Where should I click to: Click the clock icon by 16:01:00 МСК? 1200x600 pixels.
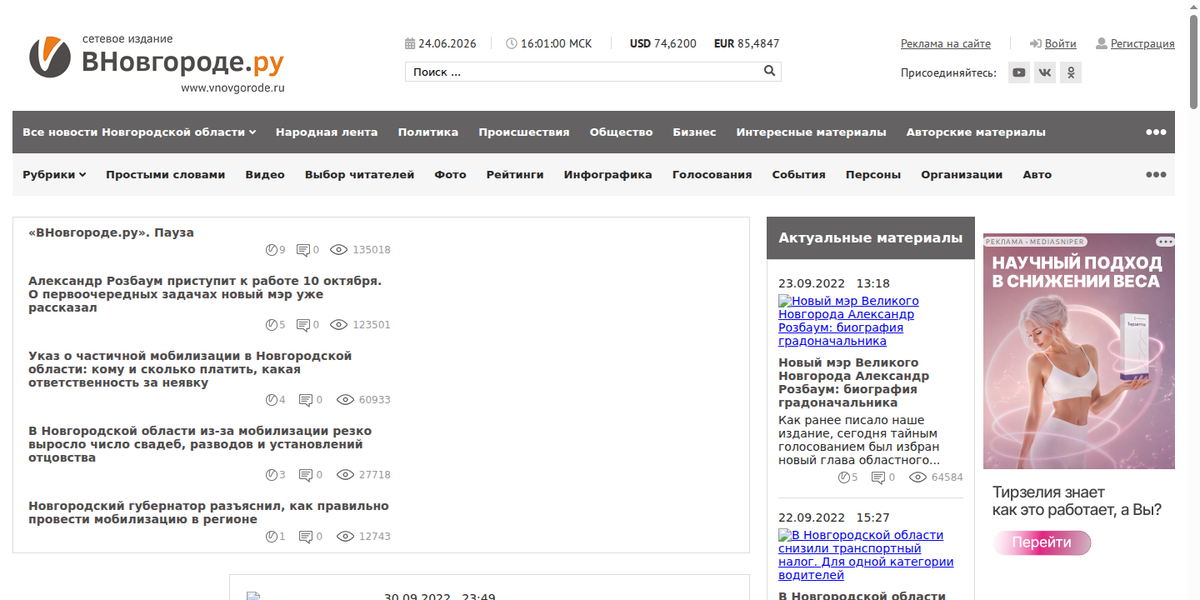[x=512, y=44]
